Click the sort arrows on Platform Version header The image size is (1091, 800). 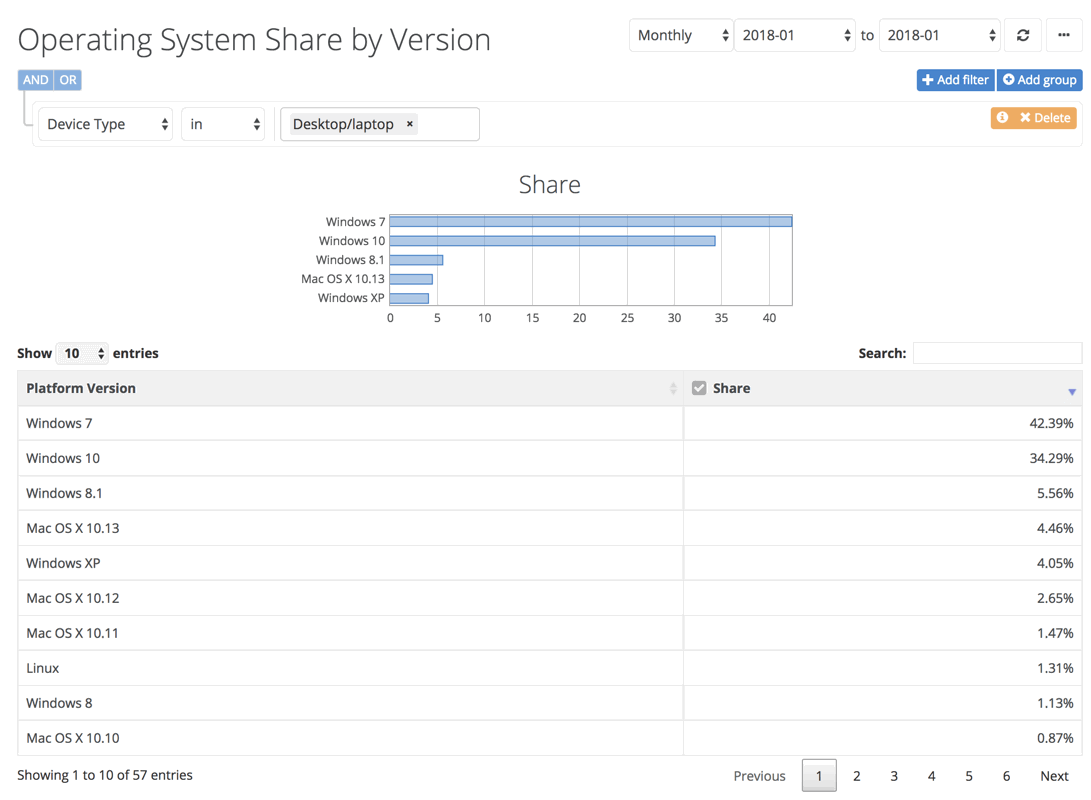click(x=672, y=388)
